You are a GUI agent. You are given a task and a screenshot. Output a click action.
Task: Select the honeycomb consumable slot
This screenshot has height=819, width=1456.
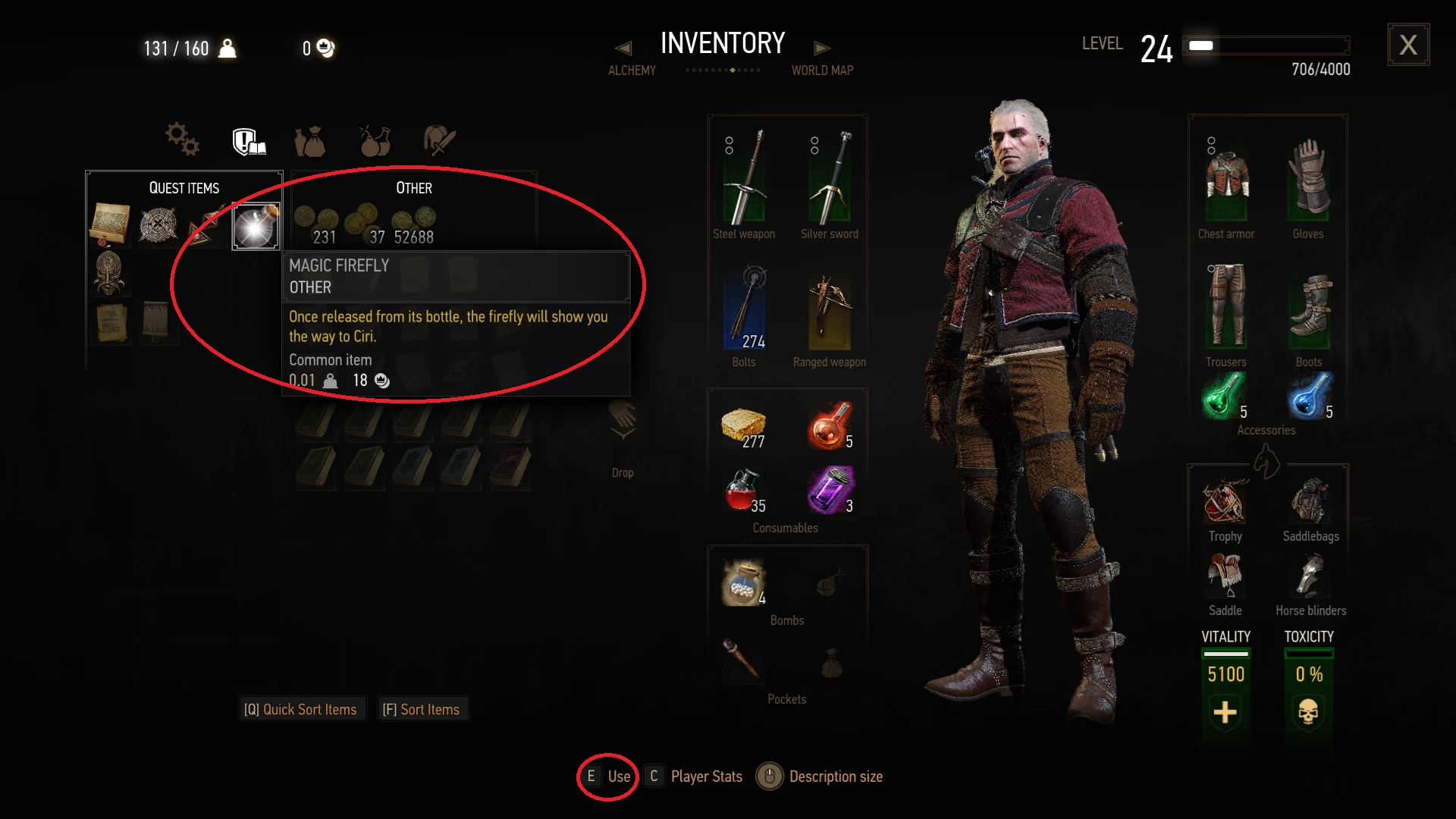click(744, 426)
